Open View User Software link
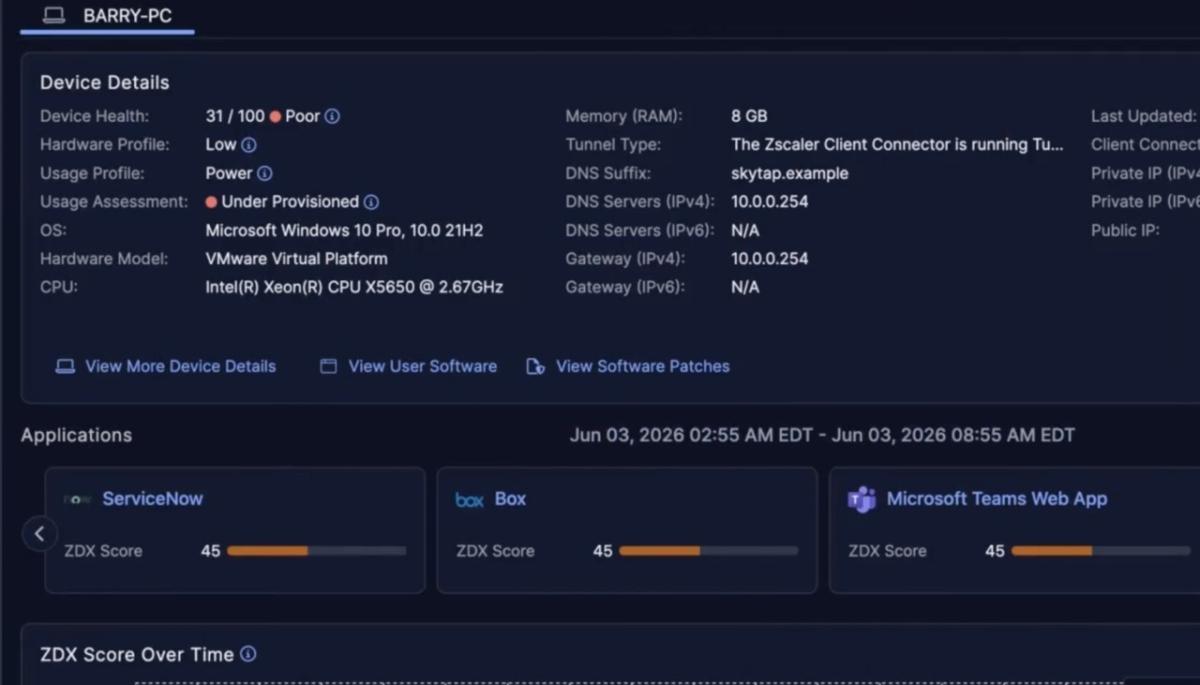1200x685 pixels. (x=408, y=366)
